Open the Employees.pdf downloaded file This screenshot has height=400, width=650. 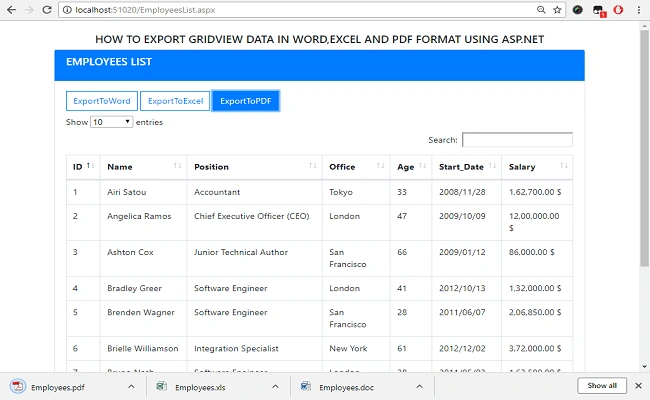pyautogui.click(x=58, y=387)
